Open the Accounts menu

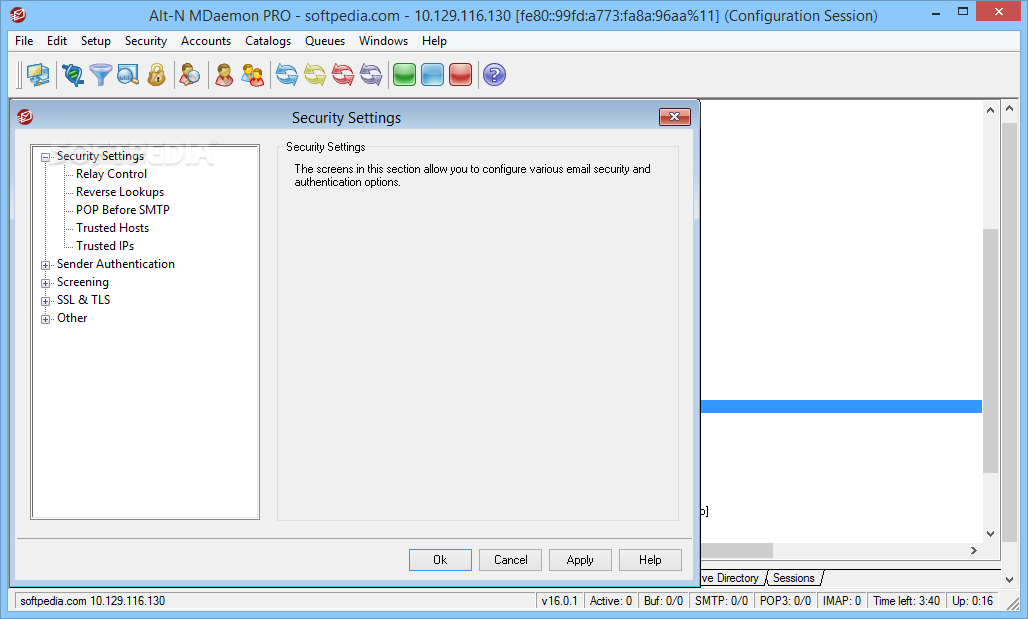point(206,41)
